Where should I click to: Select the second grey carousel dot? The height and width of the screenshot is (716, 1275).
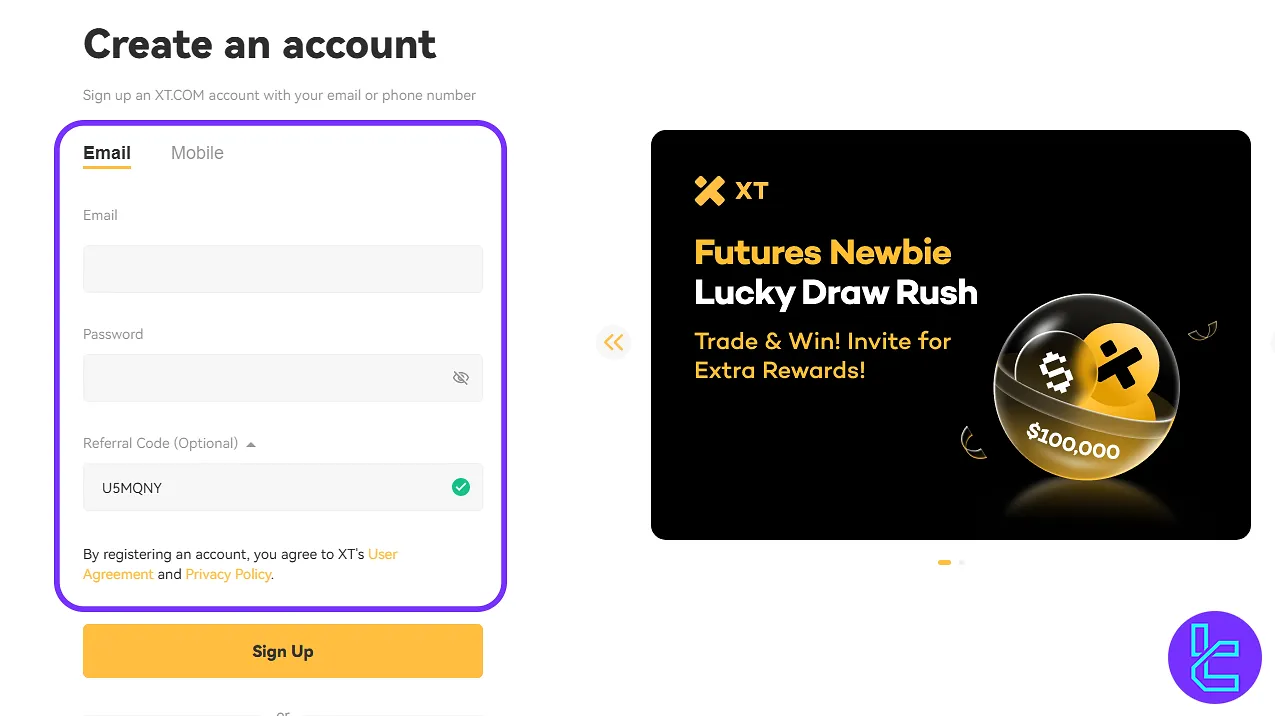(x=962, y=562)
